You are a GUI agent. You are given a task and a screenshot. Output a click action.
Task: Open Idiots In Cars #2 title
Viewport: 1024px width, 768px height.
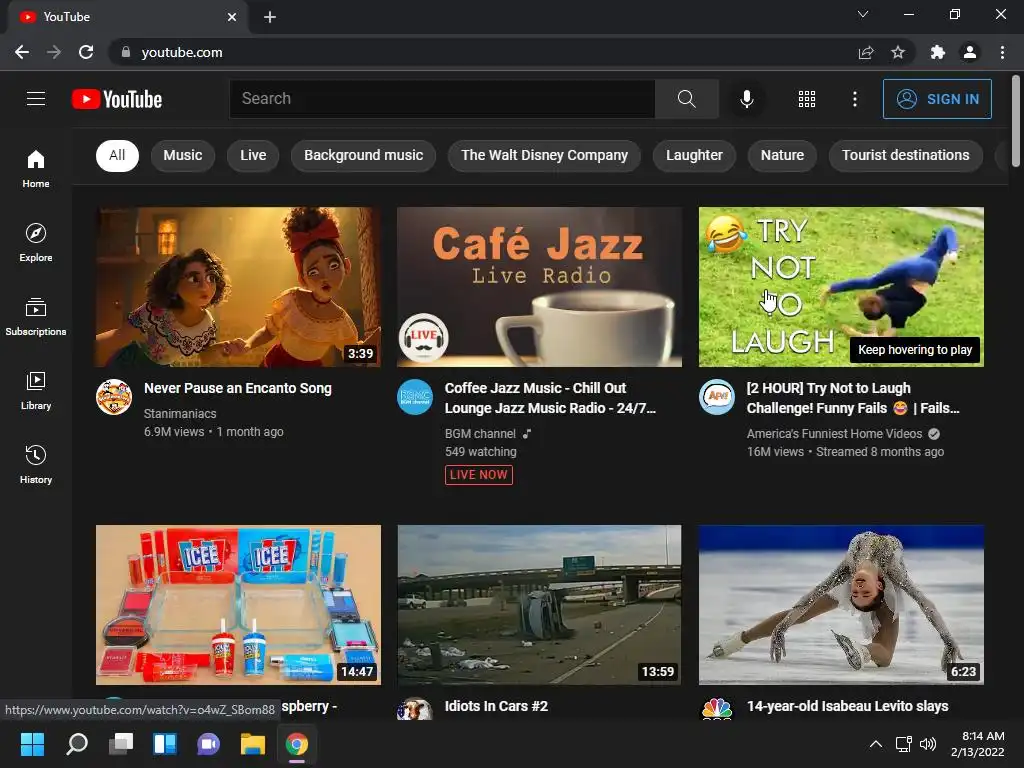click(496, 706)
